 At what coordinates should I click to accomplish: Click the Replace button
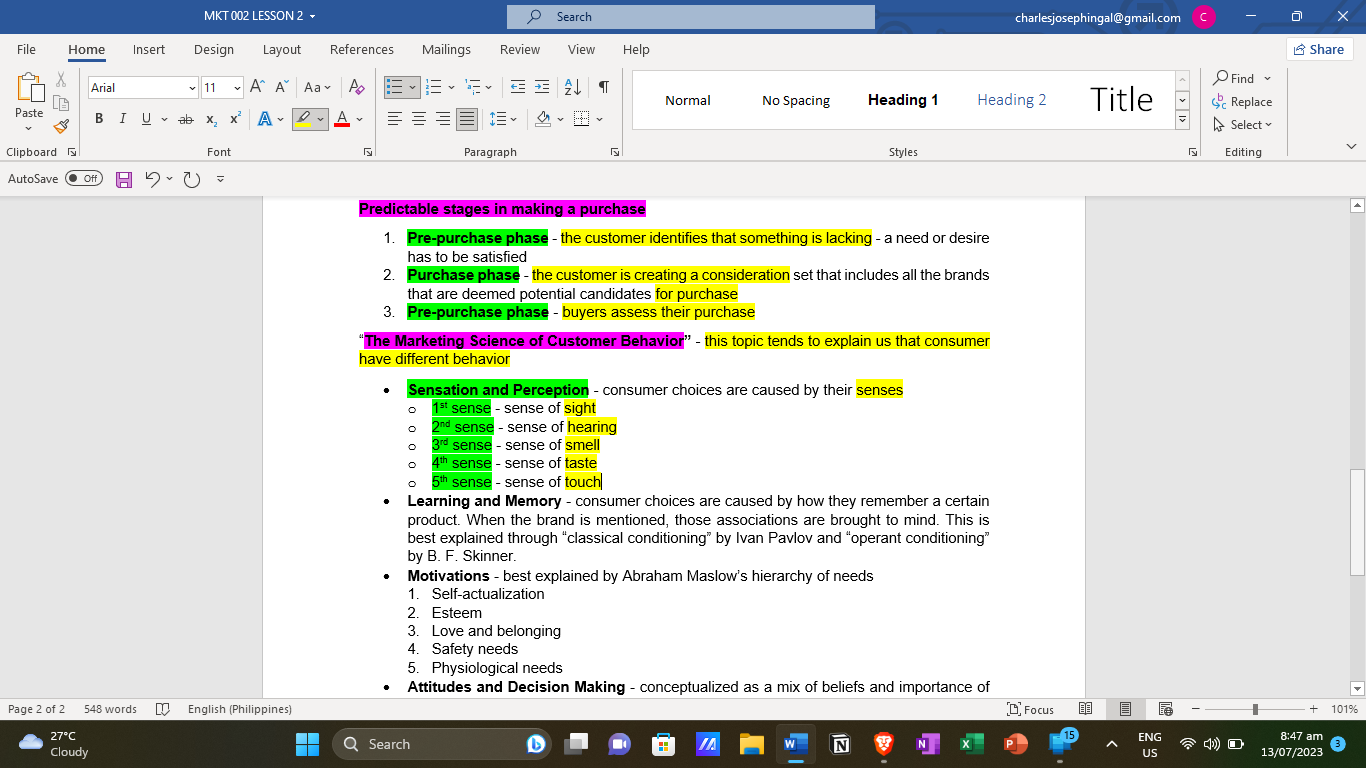1242,102
